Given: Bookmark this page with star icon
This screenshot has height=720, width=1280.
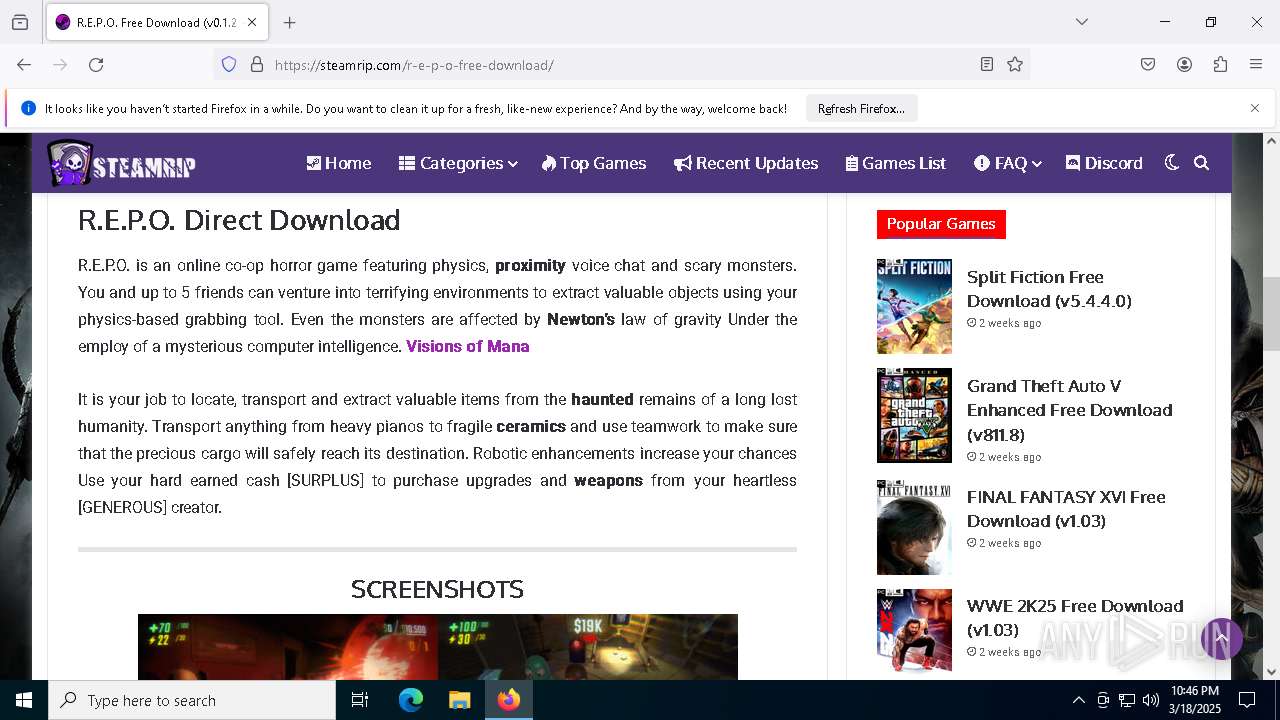Looking at the screenshot, I should pyautogui.click(x=1015, y=64).
